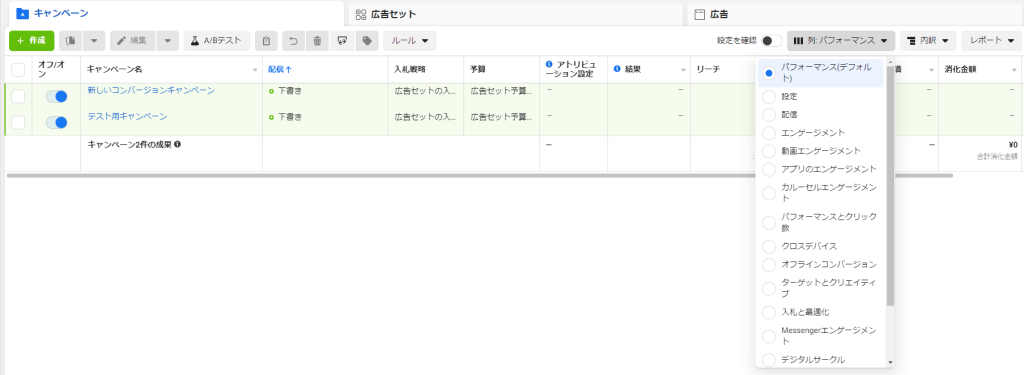Click the 編集 button
This screenshot has height=375, width=1024.
click(x=133, y=41)
